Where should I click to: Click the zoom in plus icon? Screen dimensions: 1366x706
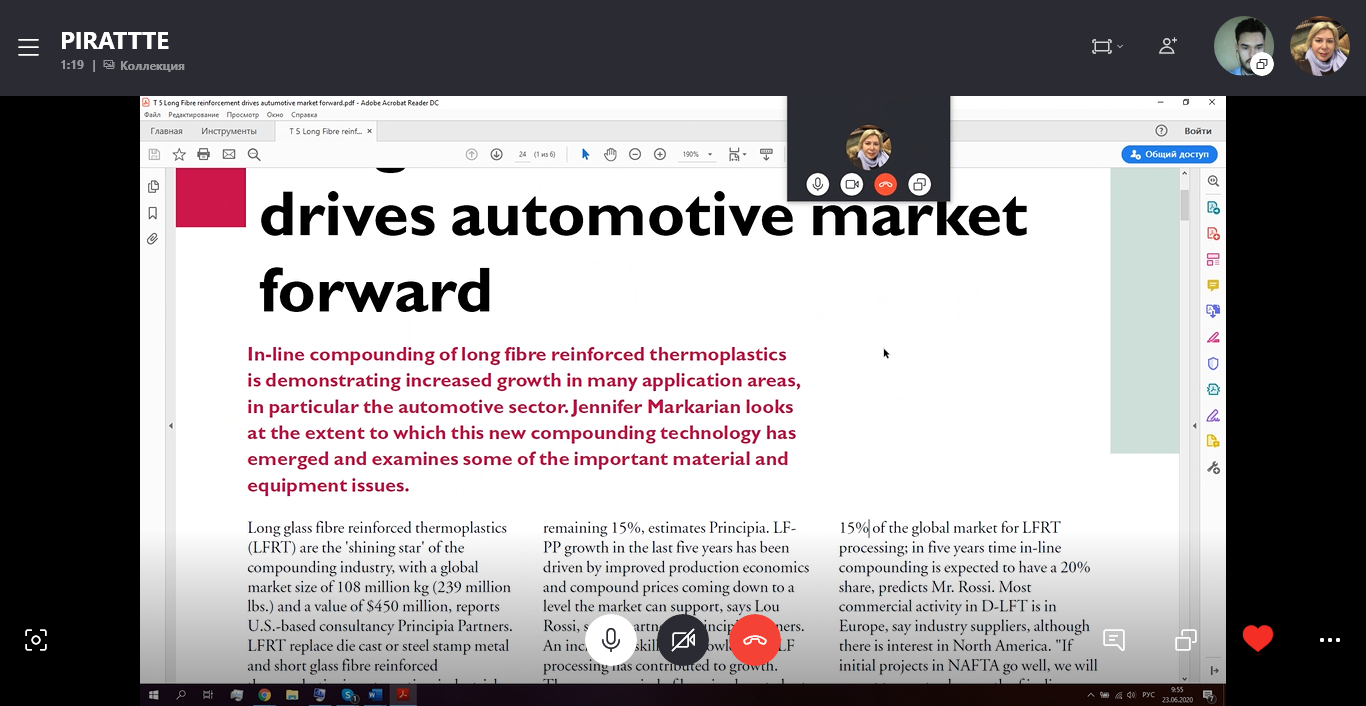(660, 154)
